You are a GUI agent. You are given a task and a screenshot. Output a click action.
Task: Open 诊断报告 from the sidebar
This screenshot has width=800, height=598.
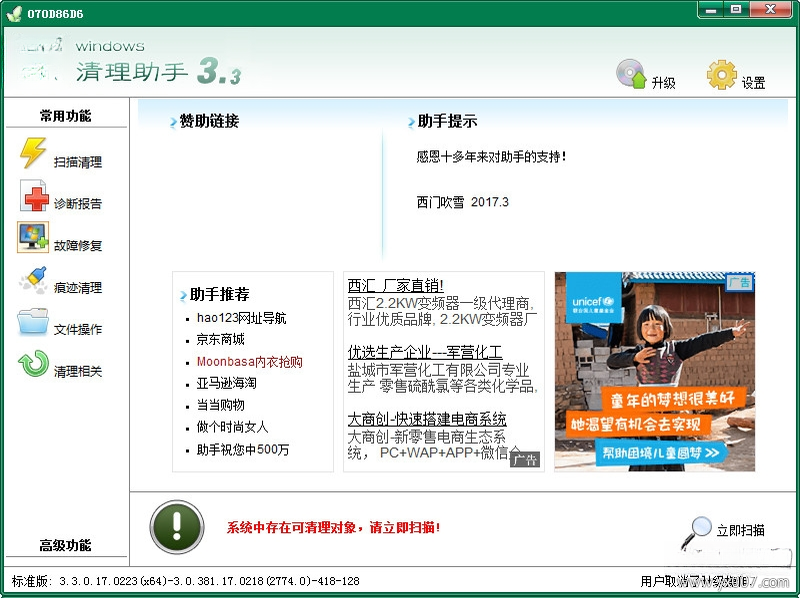click(x=78, y=204)
